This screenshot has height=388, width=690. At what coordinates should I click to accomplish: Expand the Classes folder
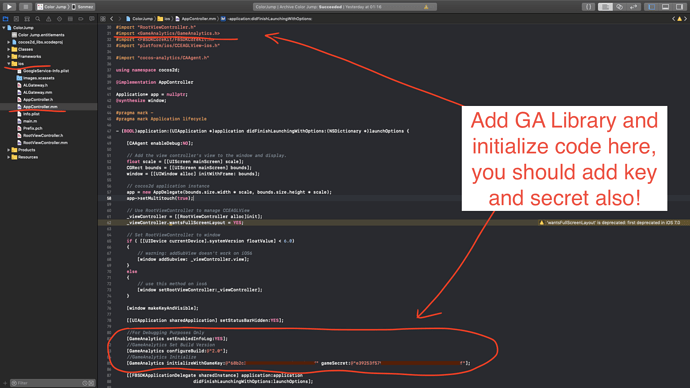(9, 49)
